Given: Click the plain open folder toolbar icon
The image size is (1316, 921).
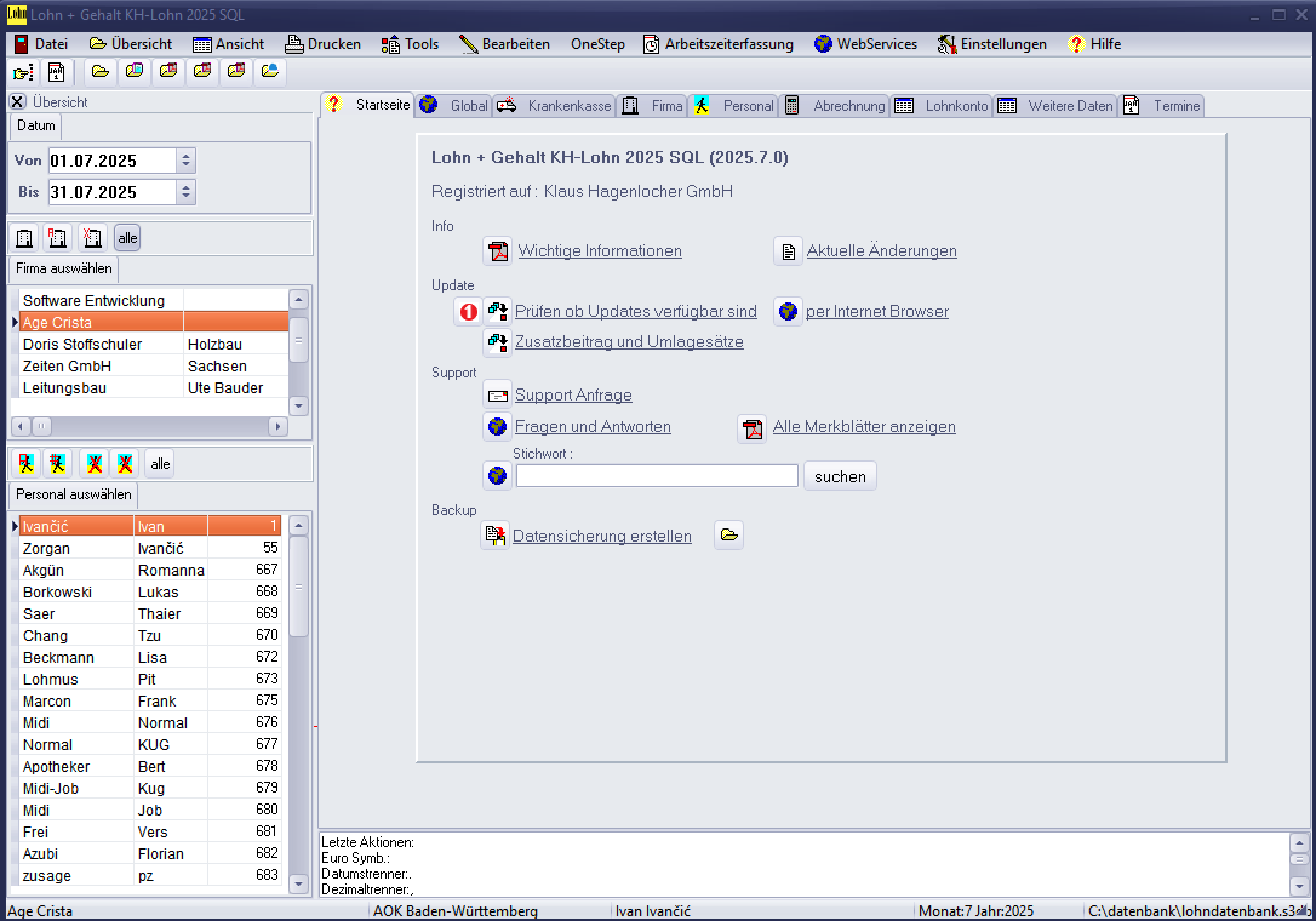Looking at the screenshot, I should point(100,72).
